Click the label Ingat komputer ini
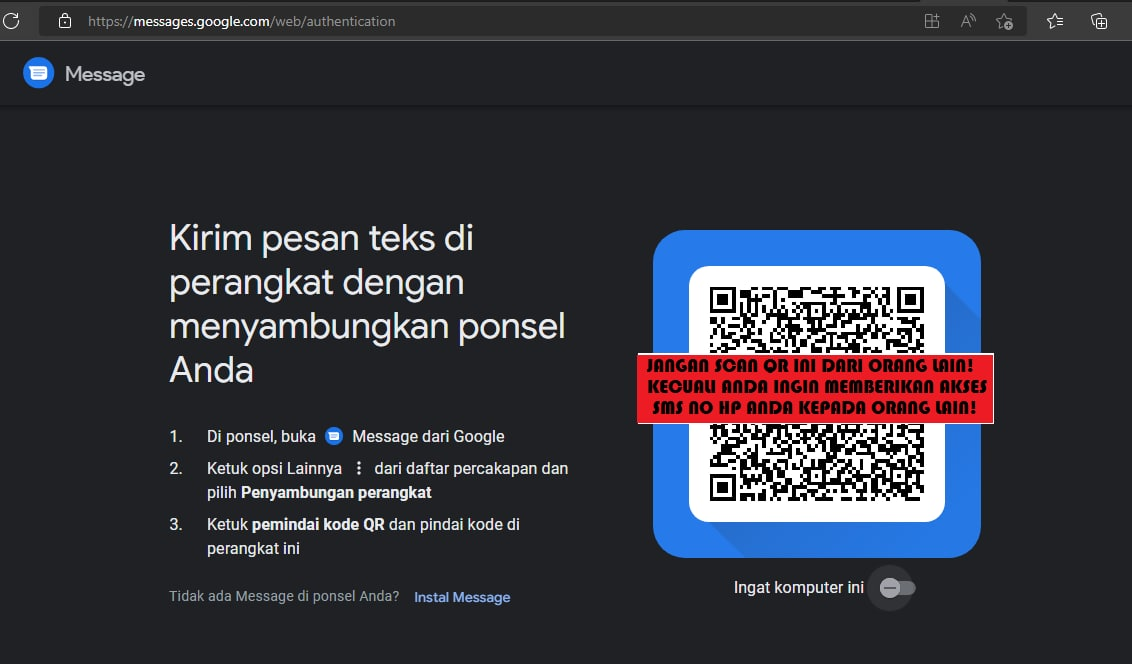 pos(798,587)
